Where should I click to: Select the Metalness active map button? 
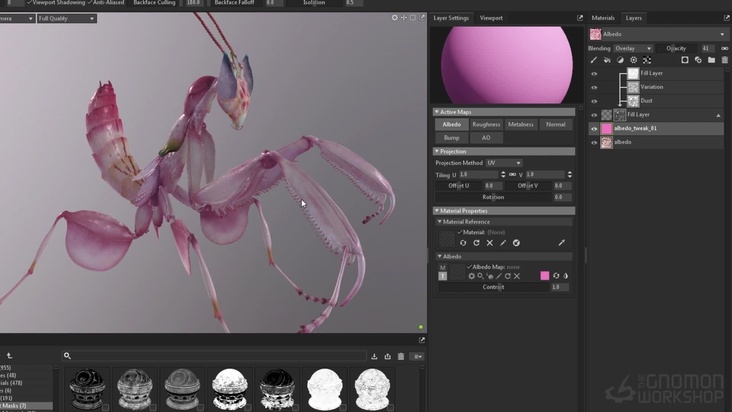click(x=520, y=124)
